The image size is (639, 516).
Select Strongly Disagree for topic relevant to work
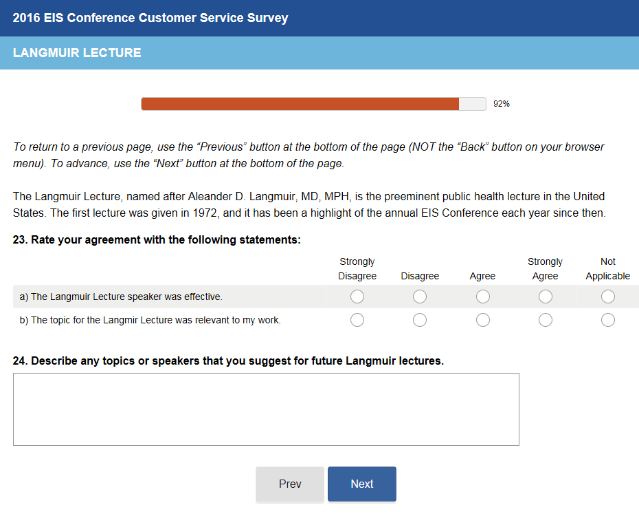click(357, 320)
